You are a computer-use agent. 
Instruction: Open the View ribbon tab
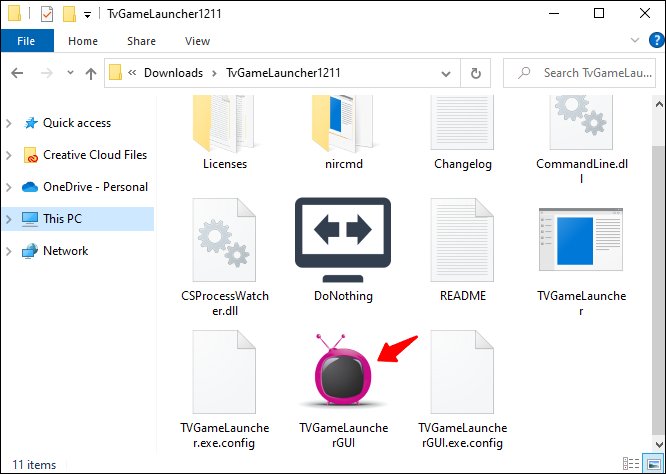point(197,41)
